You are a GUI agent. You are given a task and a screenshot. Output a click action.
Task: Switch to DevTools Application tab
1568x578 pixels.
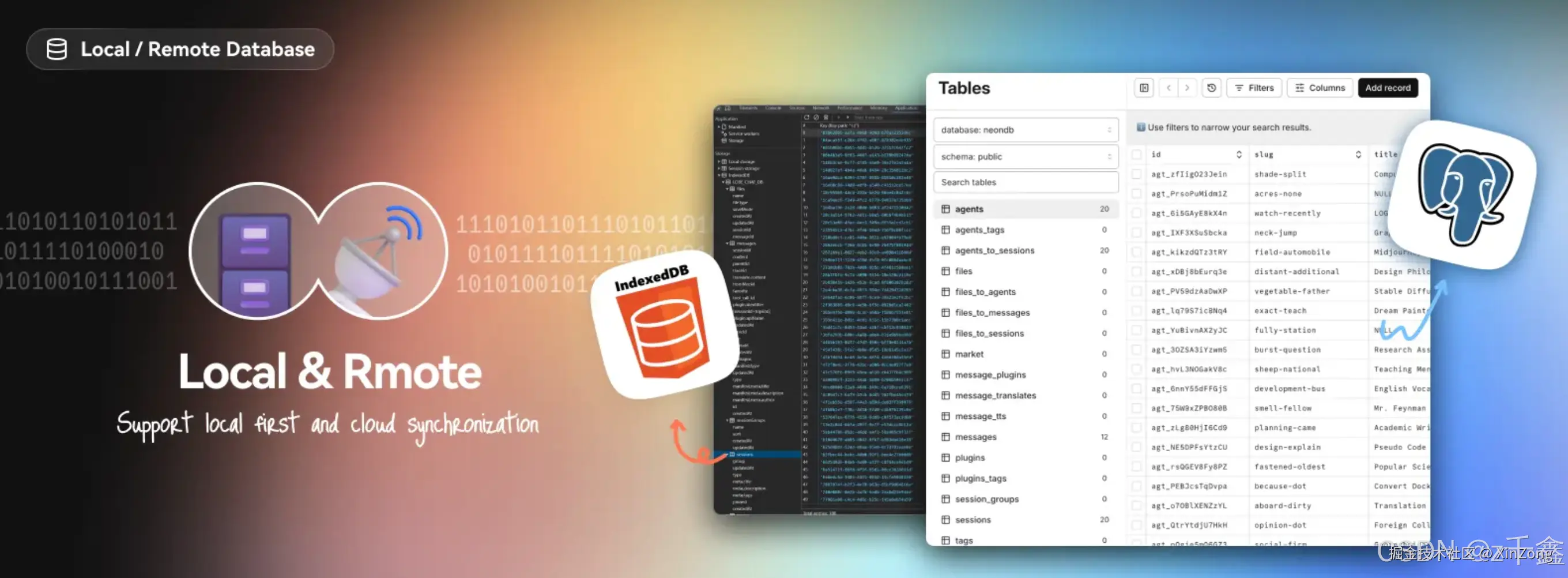click(x=906, y=108)
